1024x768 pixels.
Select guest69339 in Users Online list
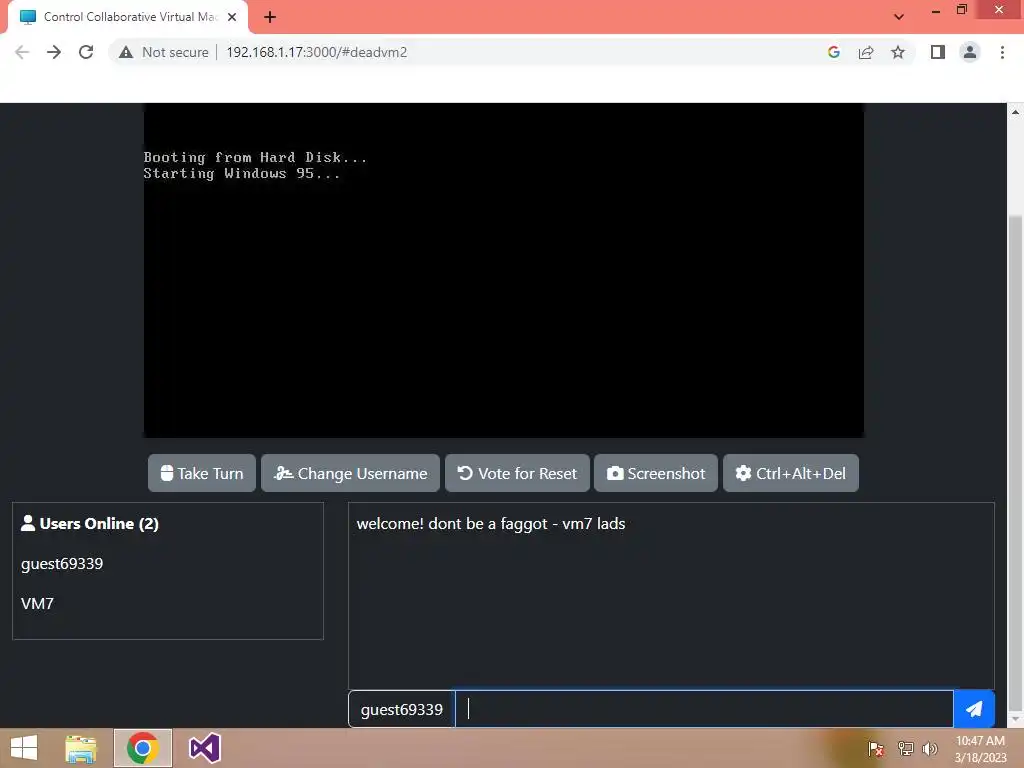[x=62, y=564]
